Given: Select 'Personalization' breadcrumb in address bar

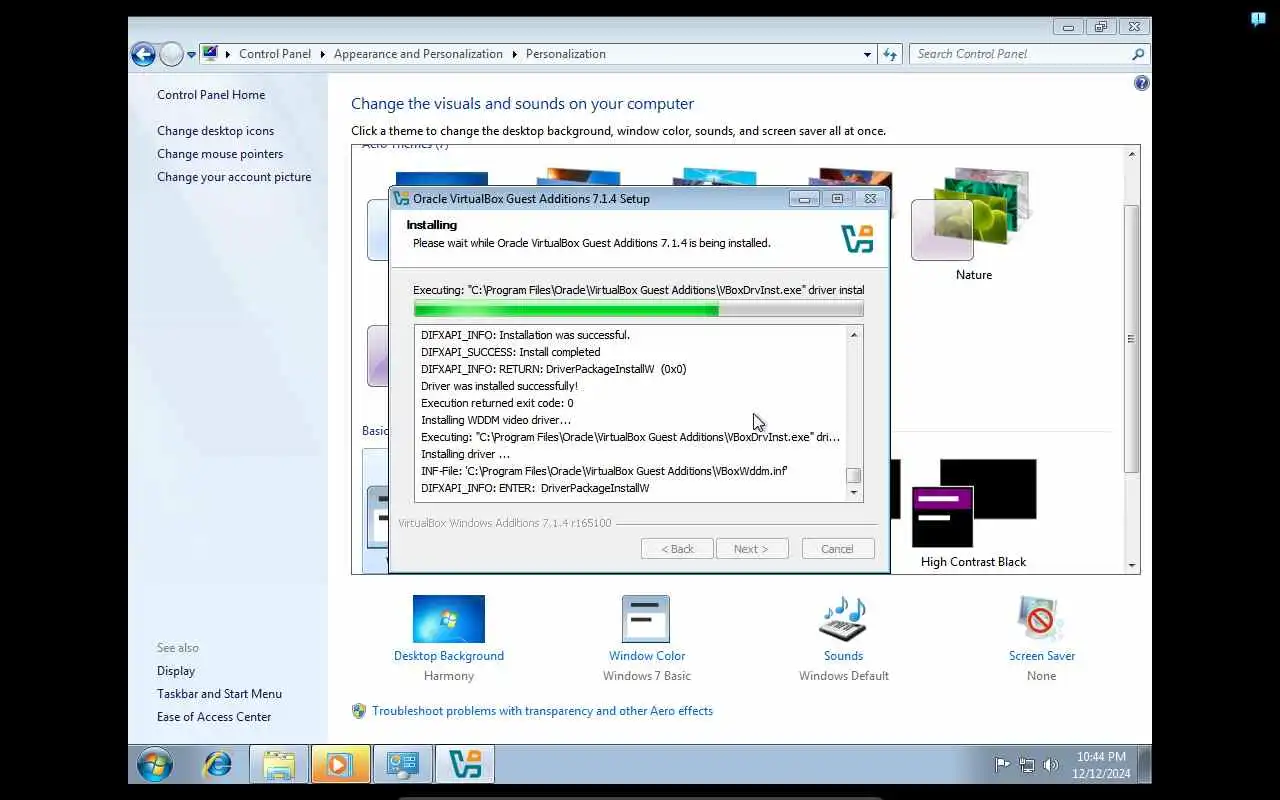Looking at the screenshot, I should pos(566,54).
